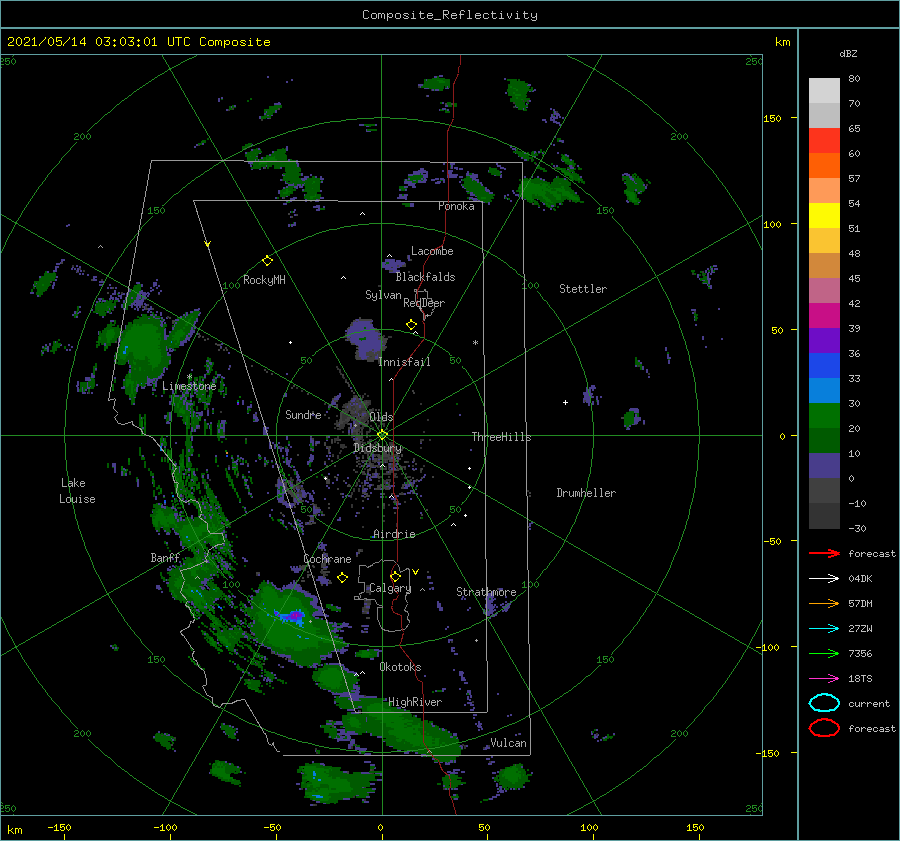Screen dimensions: 900x841
Task: Click the Sylvan label
Action: [383, 295]
